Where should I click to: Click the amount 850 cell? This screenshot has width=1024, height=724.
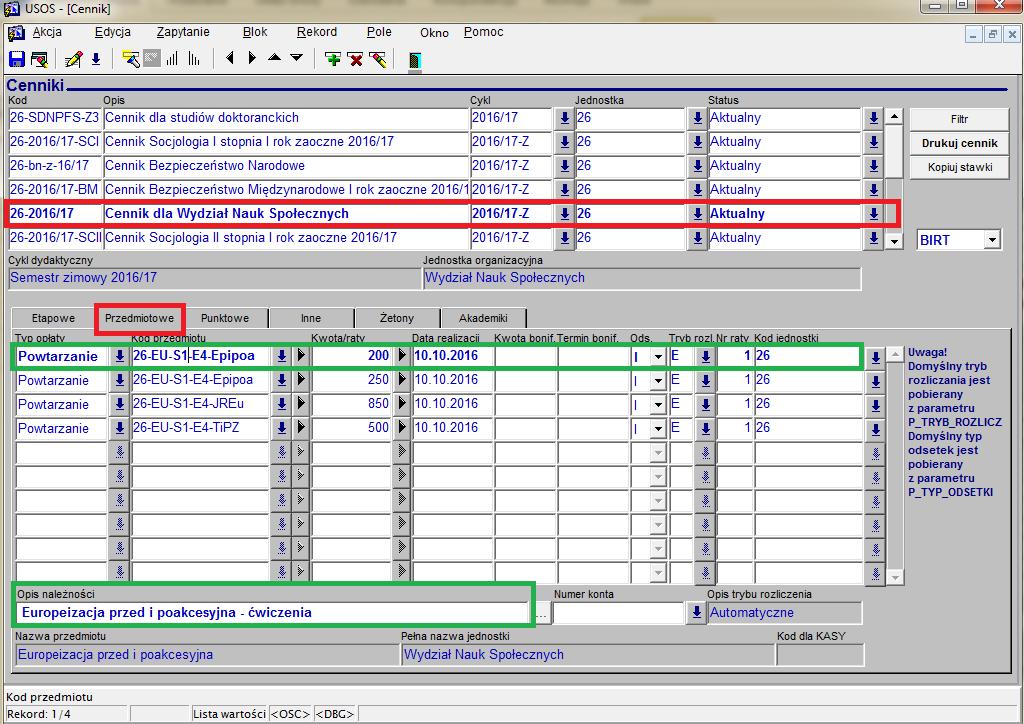coord(351,404)
